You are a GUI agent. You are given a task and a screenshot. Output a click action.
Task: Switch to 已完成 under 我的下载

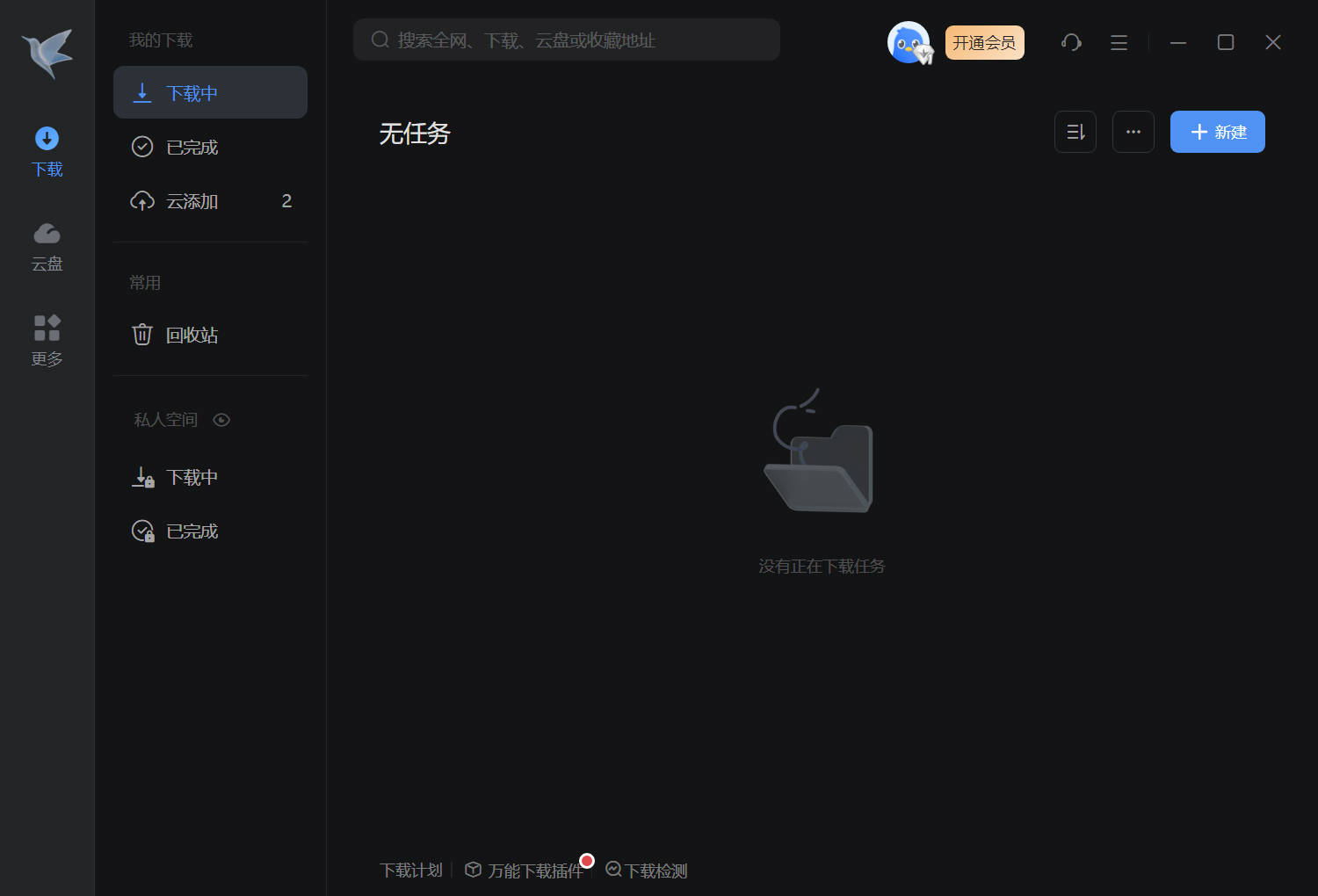coord(192,148)
